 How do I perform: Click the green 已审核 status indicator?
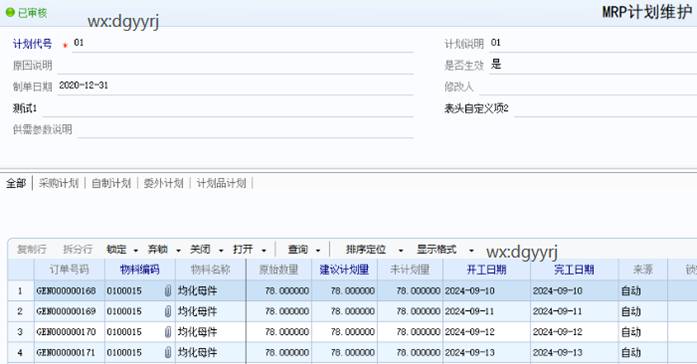(26, 12)
